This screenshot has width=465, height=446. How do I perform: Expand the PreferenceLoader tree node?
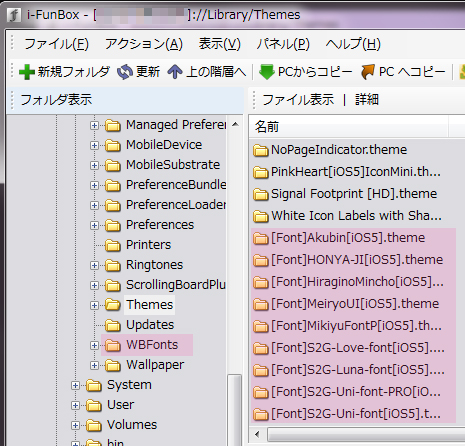tap(94, 205)
